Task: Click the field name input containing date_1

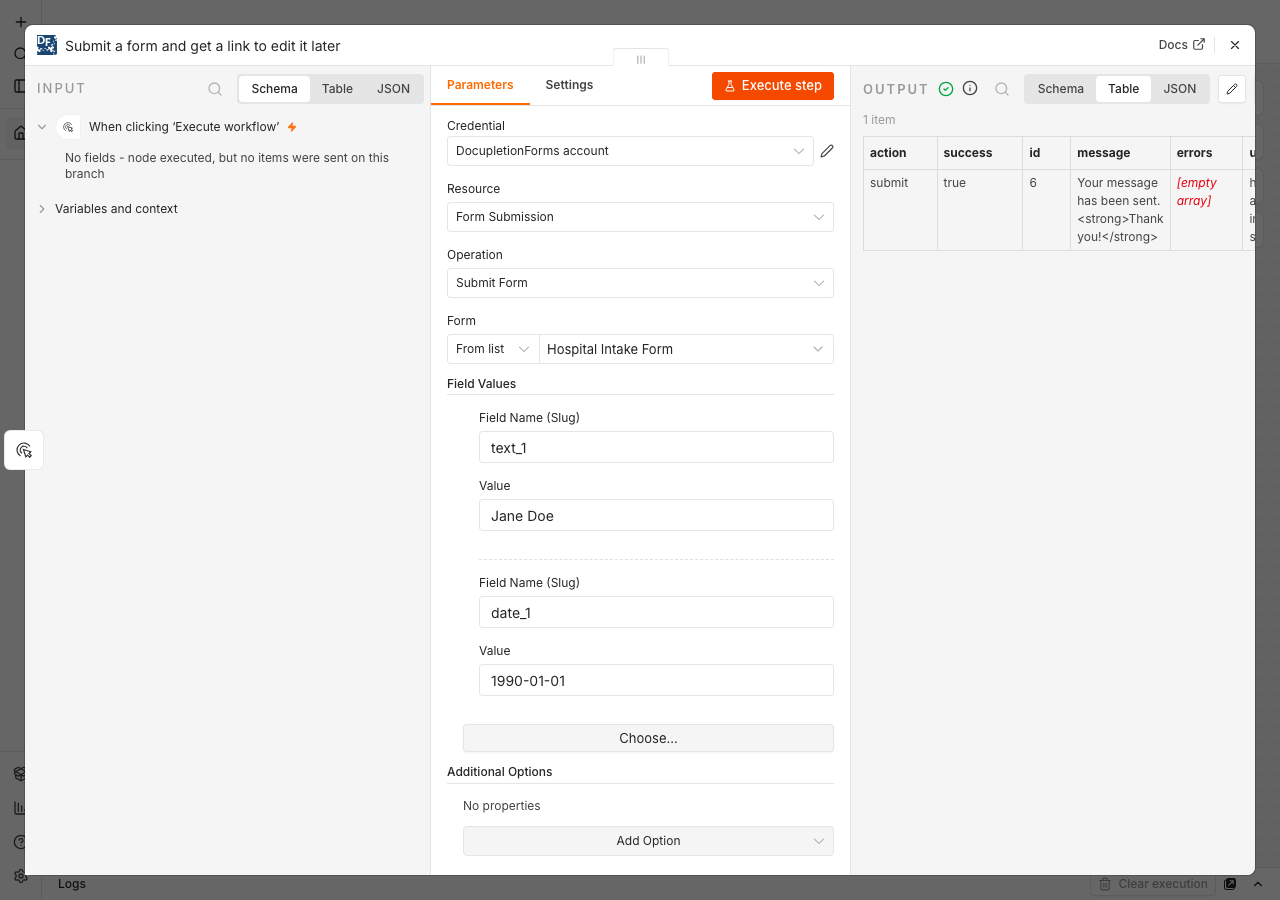Action: pyautogui.click(x=656, y=612)
